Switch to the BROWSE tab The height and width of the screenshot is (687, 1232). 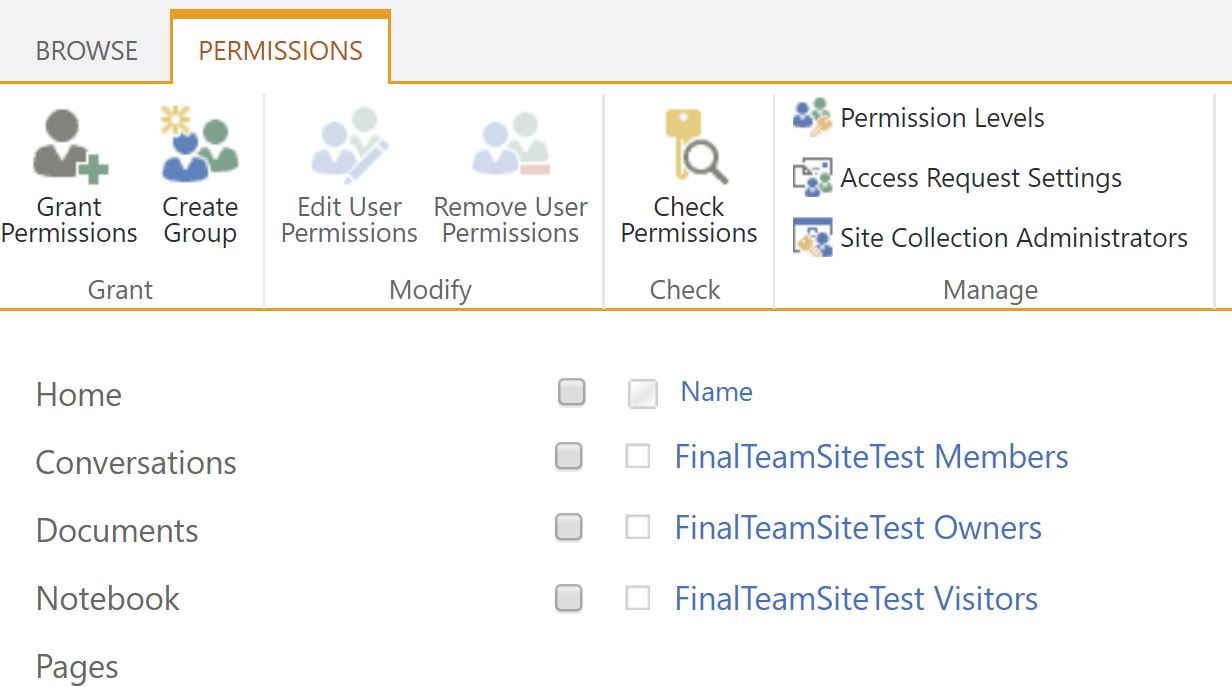coord(86,50)
